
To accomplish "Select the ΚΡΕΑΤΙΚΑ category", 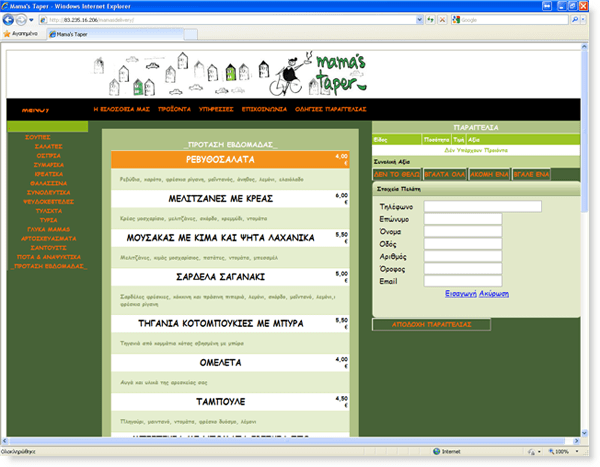I will point(49,174).
